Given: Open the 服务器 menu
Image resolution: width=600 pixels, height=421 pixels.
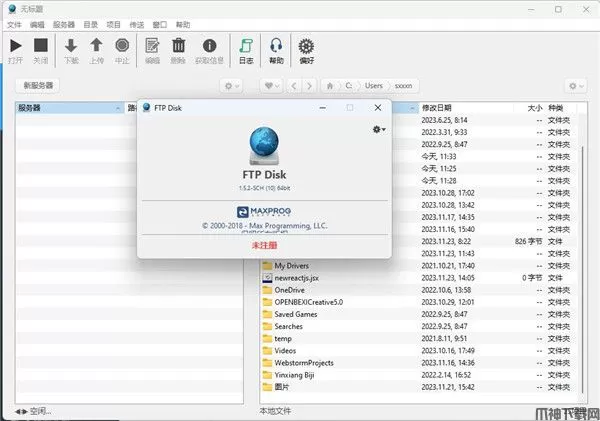Looking at the screenshot, I should (x=62, y=22).
